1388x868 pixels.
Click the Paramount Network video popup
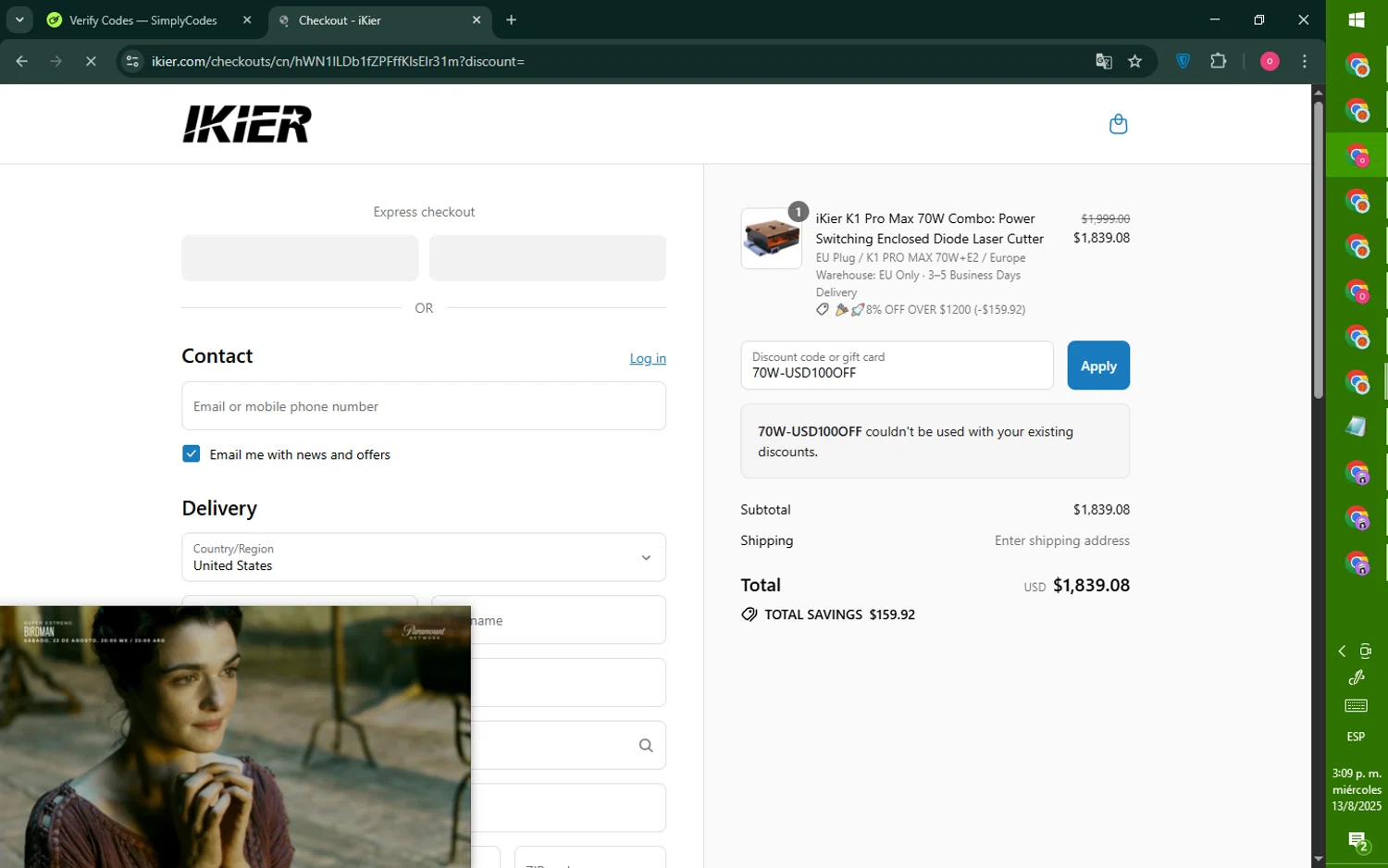click(235, 737)
